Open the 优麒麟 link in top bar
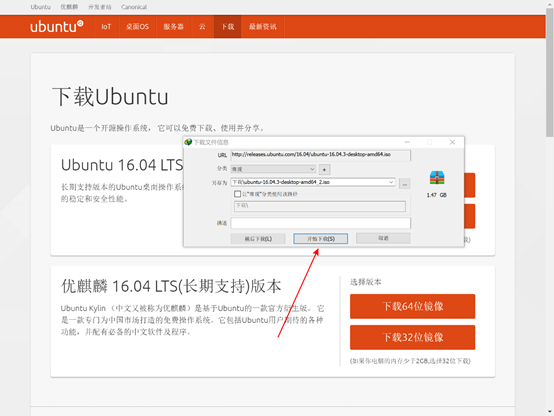The height and width of the screenshot is (416, 554). click(69, 7)
